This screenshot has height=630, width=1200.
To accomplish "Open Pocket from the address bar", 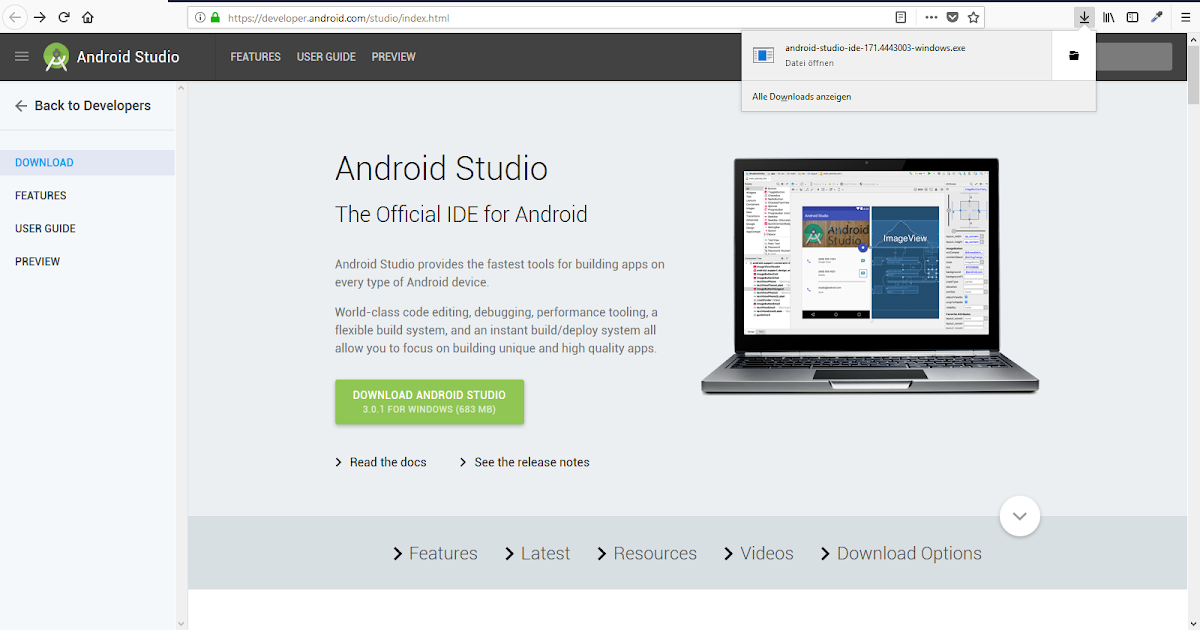I will (x=950, y=17).
